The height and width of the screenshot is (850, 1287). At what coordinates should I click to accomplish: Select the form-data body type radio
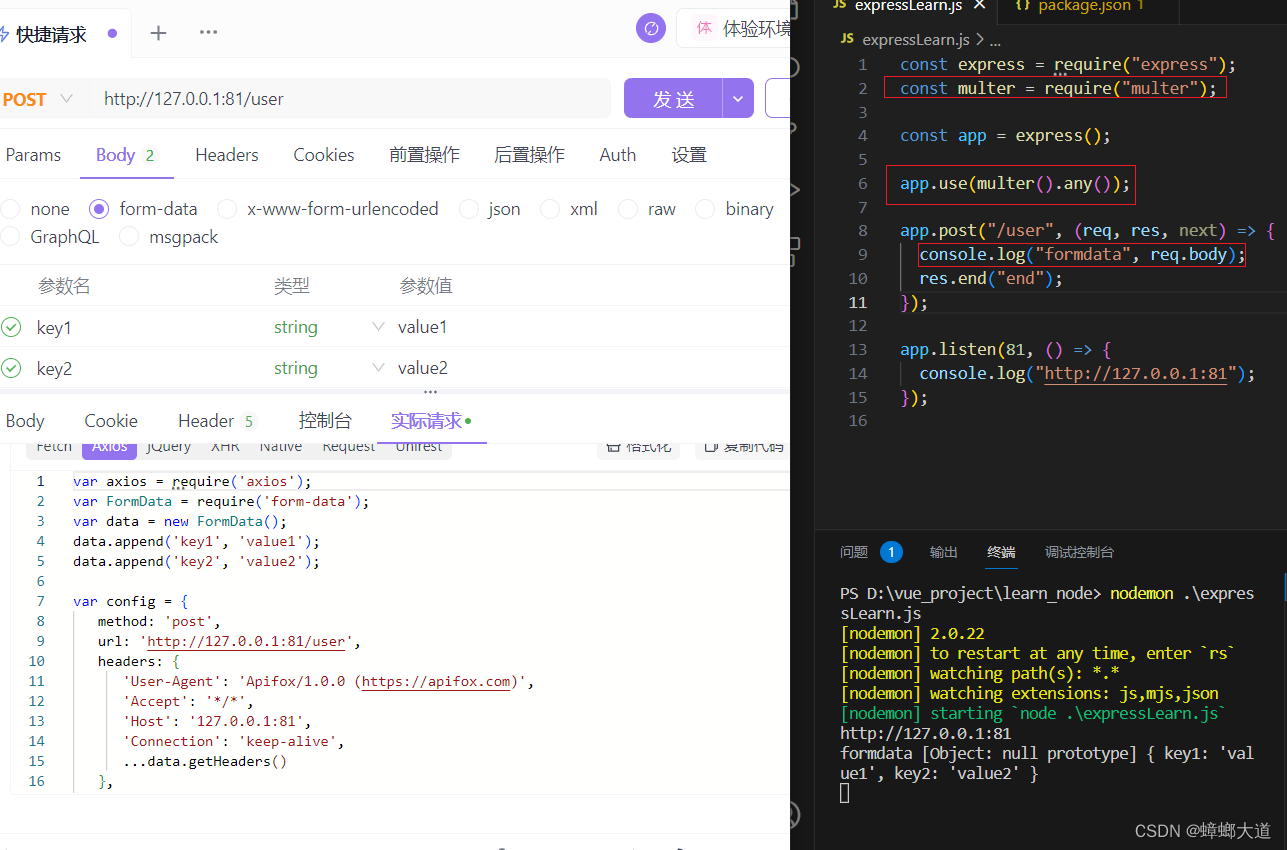(99, 209)
